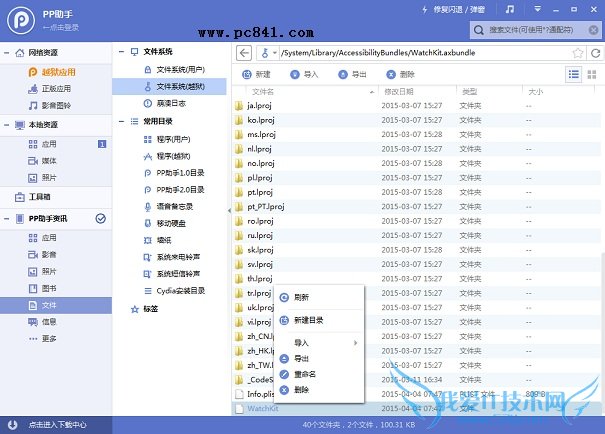Viewport: 605px width, 434px height.
Task: Click the refresh icon beside path bar
Action: [595, 53]
